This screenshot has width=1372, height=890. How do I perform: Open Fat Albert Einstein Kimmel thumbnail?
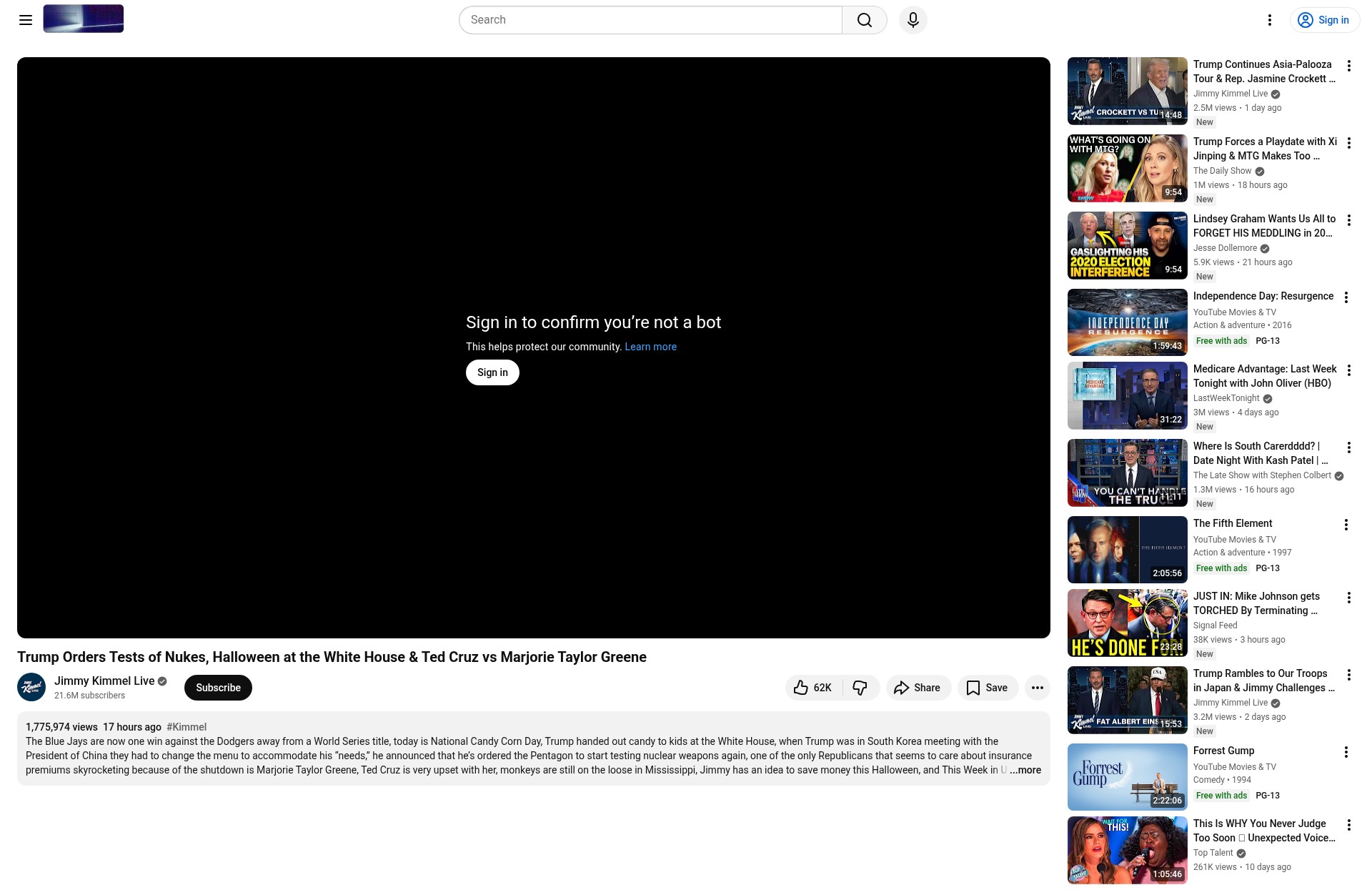point(1127,700)
